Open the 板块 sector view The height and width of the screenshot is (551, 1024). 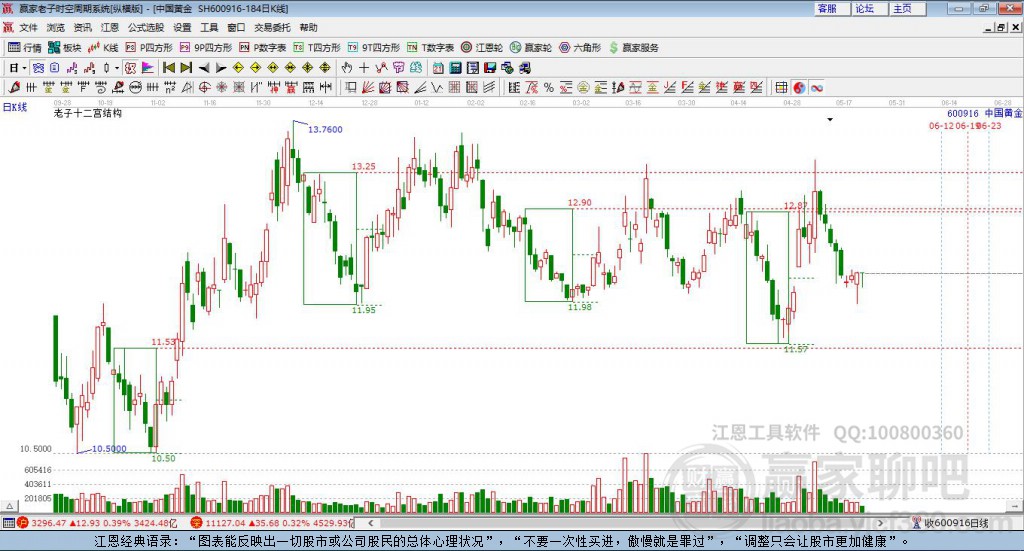click(x=64, y=48)
